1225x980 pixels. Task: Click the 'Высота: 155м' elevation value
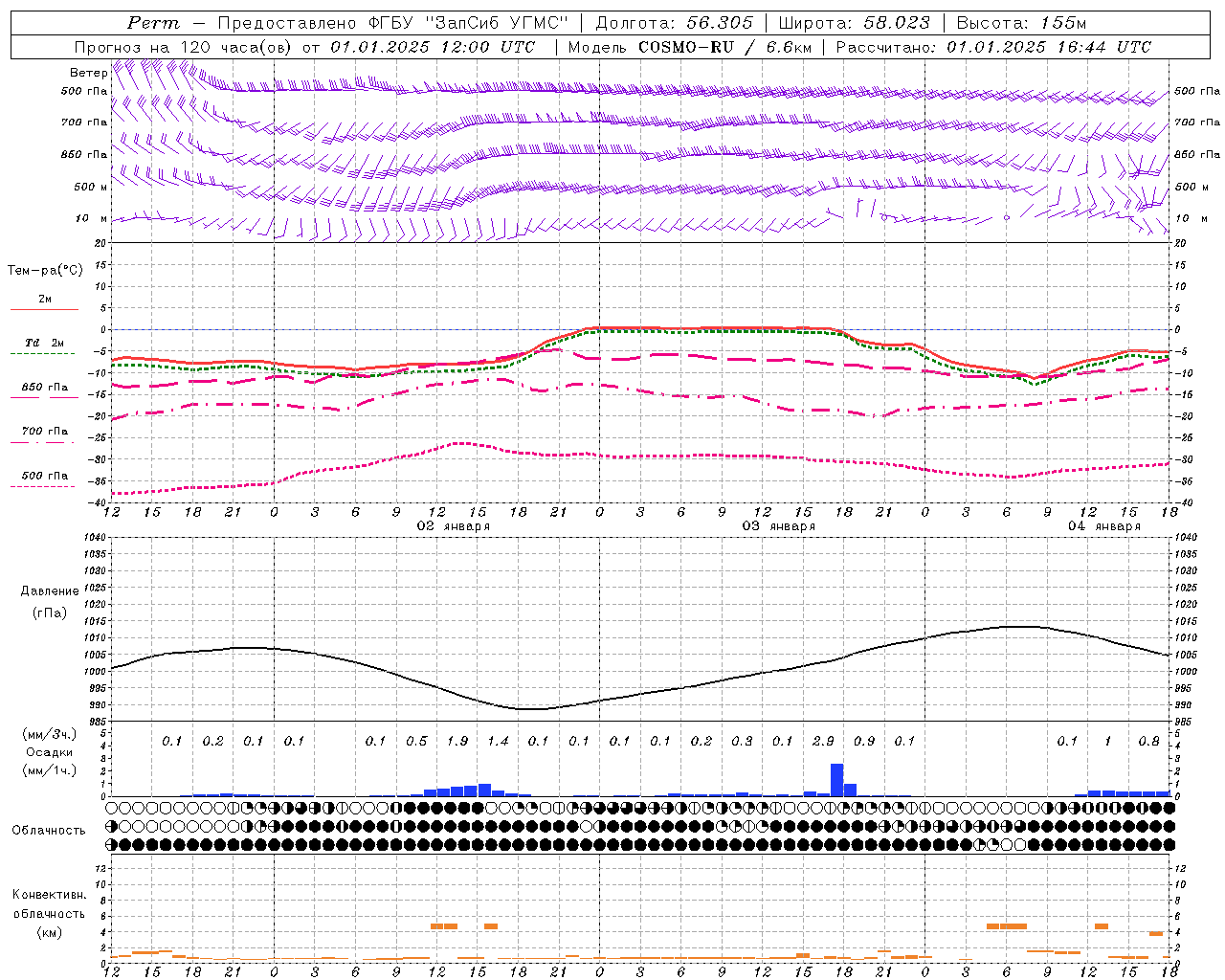point(1022,23)
